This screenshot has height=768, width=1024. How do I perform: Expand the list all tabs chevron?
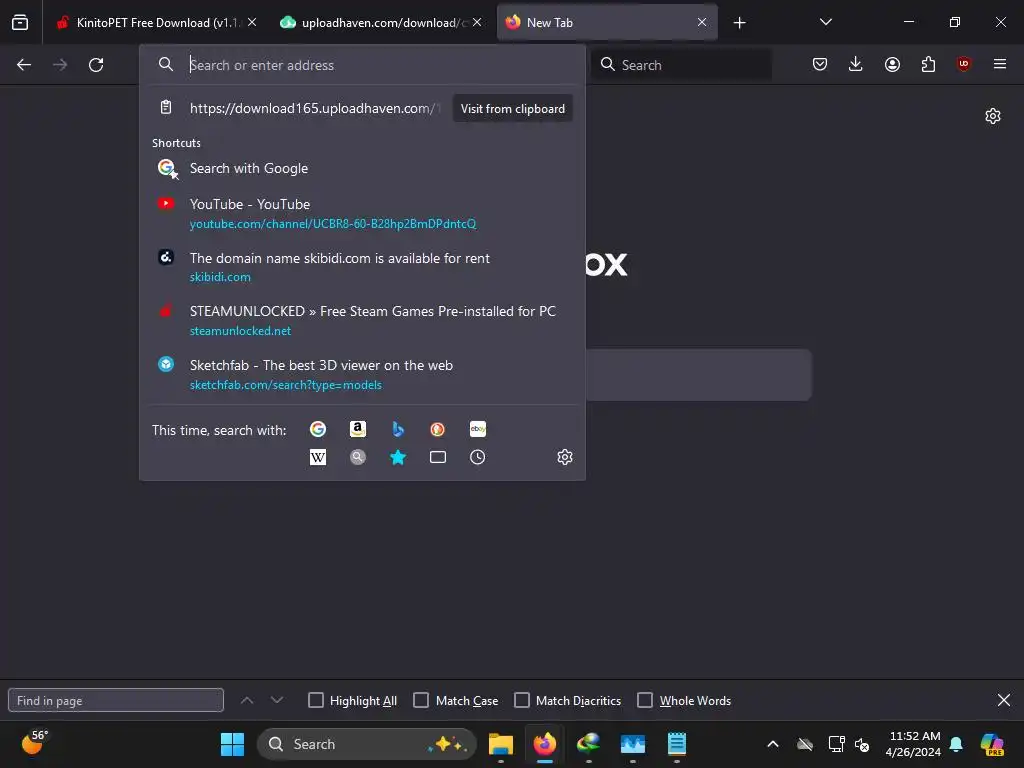825,22
